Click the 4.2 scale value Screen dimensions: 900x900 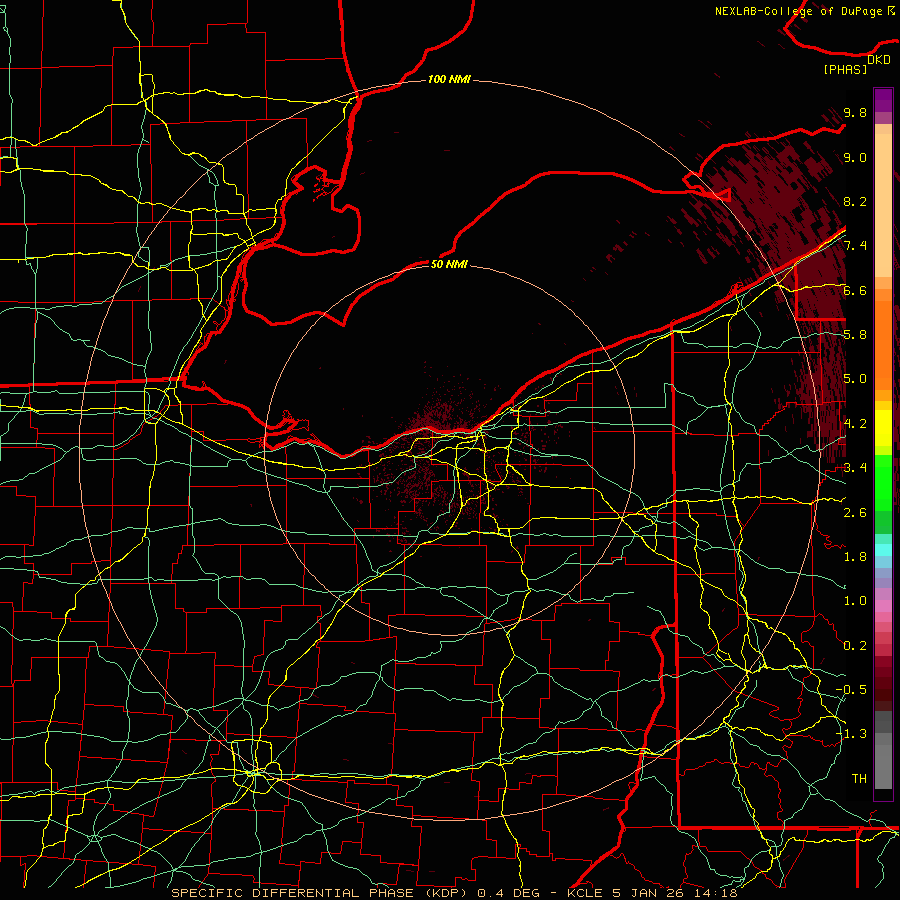tap(855, 424)
